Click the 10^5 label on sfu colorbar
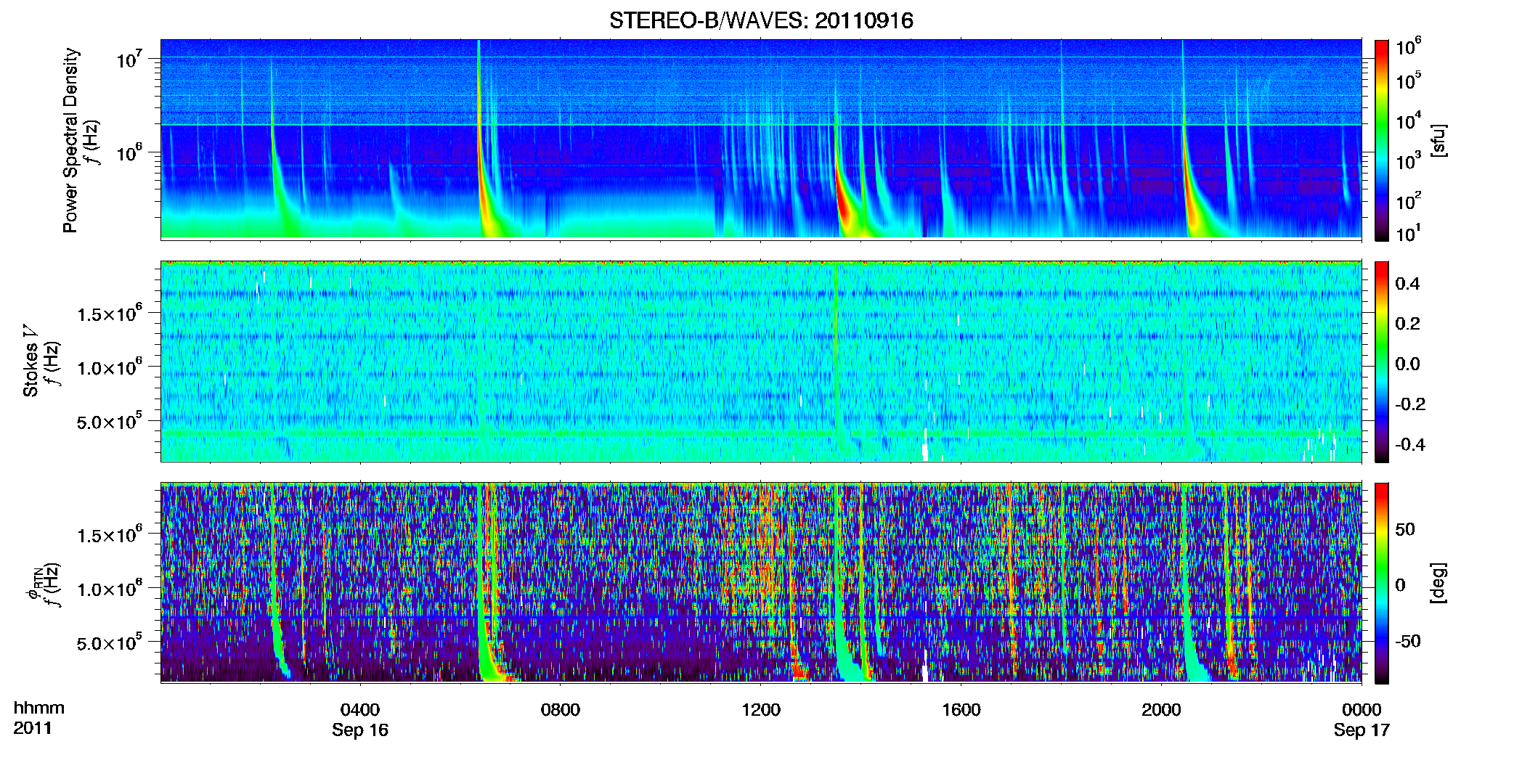This screenshot has width=1522, height=784. point(1408,79)
